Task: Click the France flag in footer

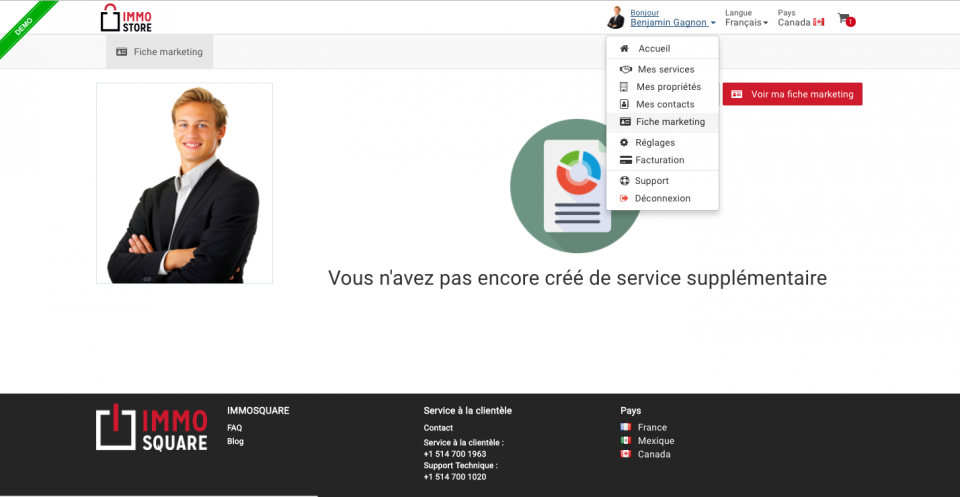Action: coord(626,427)
